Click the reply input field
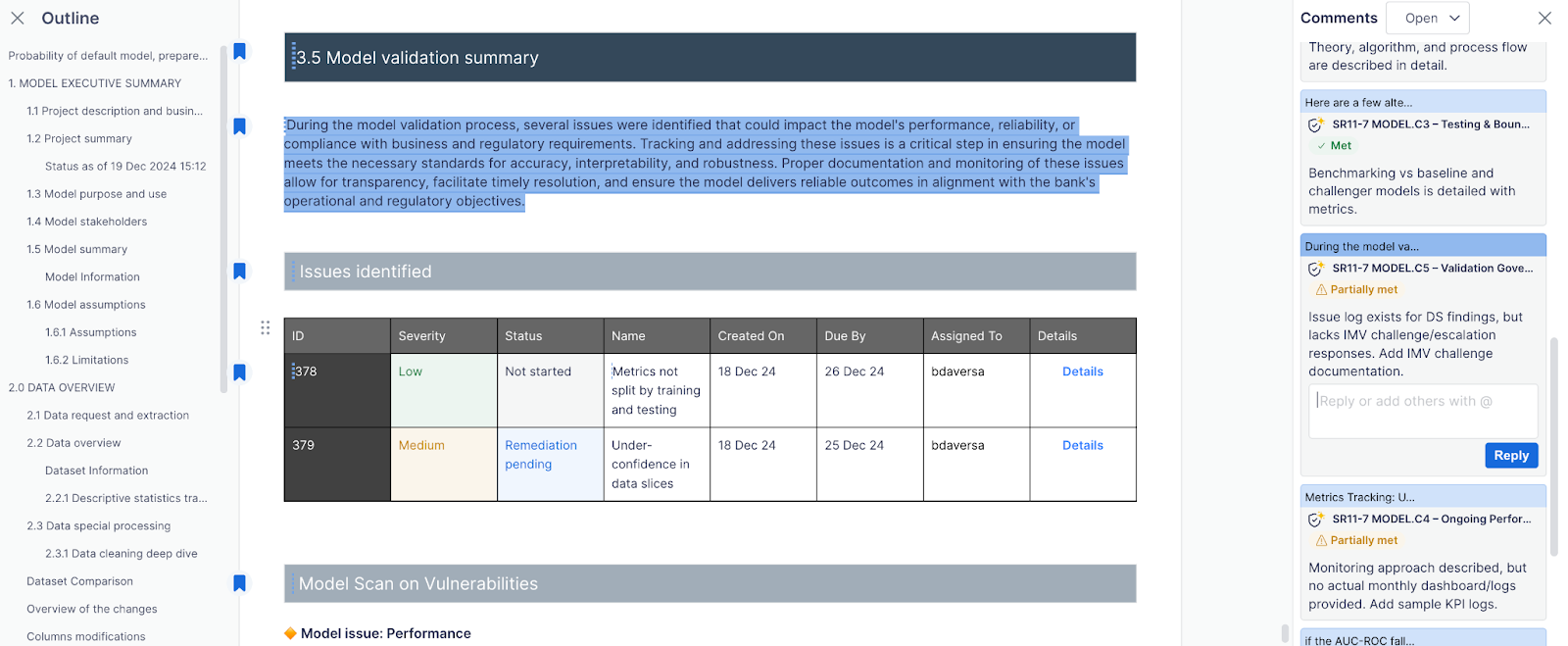 pyautogui.click(x=1422, y=410)
